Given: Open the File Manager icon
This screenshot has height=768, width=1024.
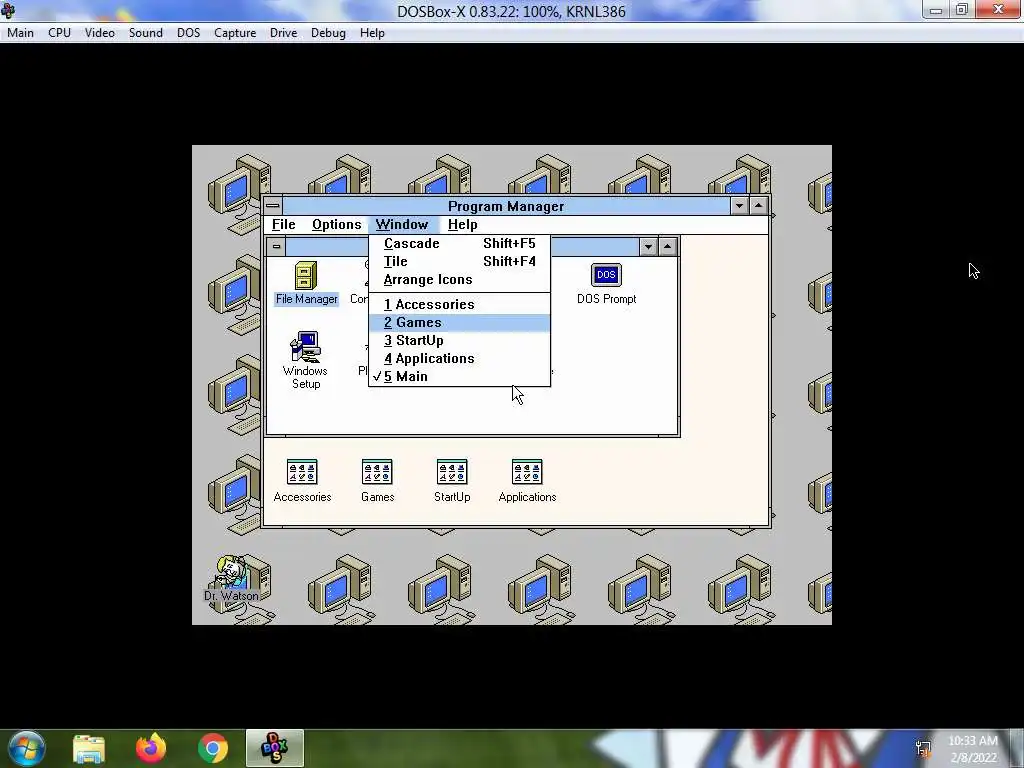Looking at the screenshot, I should (x=306, y=283).
